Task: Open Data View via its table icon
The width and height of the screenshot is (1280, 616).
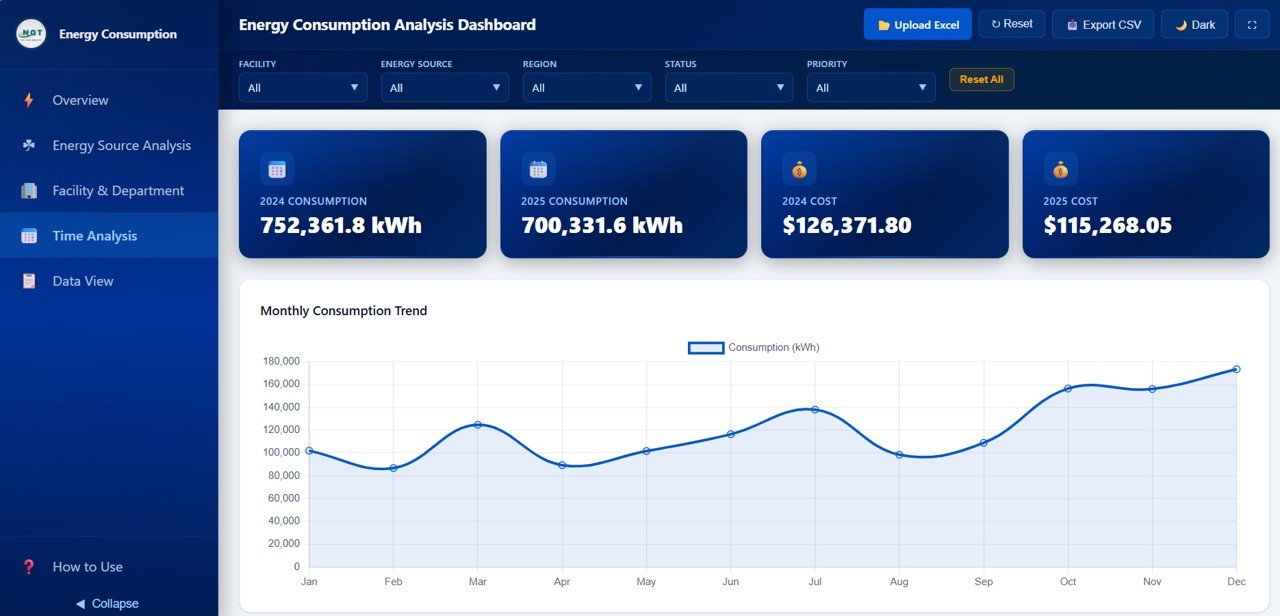Action: point(30,281)
